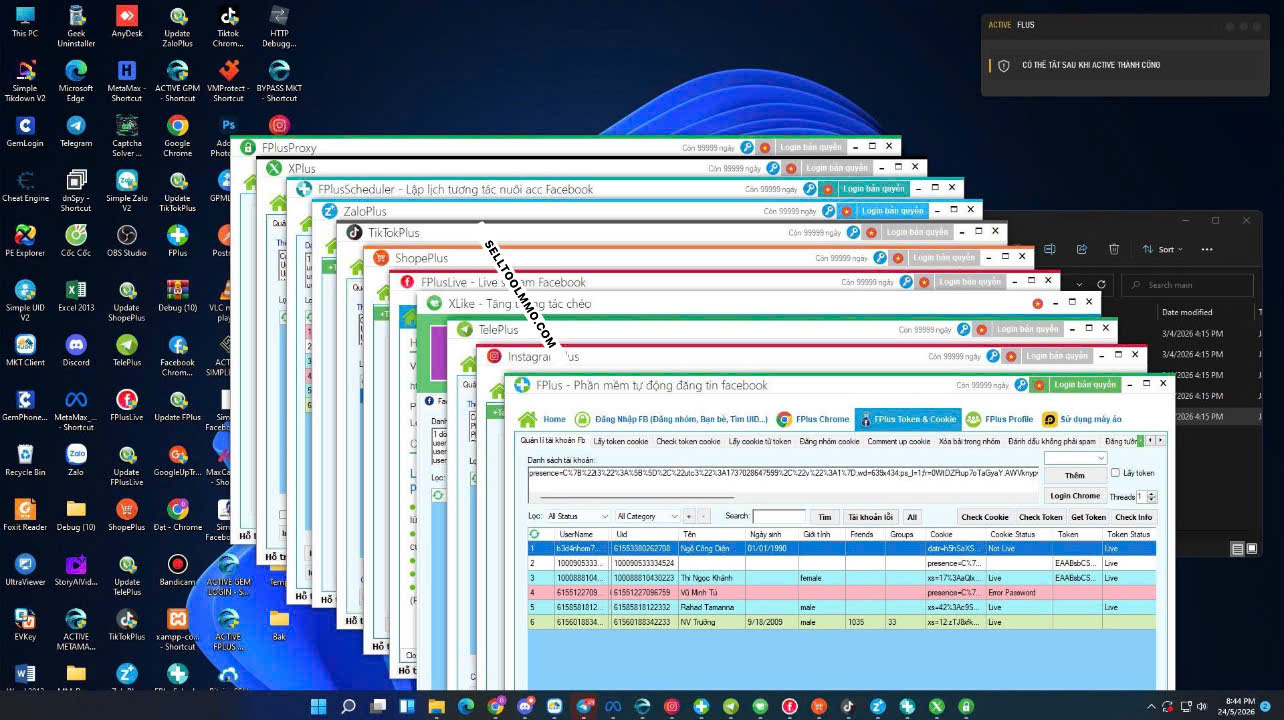Click the plus button beside All Category
The image size is (1284, 720).
[x=688, y=517]
